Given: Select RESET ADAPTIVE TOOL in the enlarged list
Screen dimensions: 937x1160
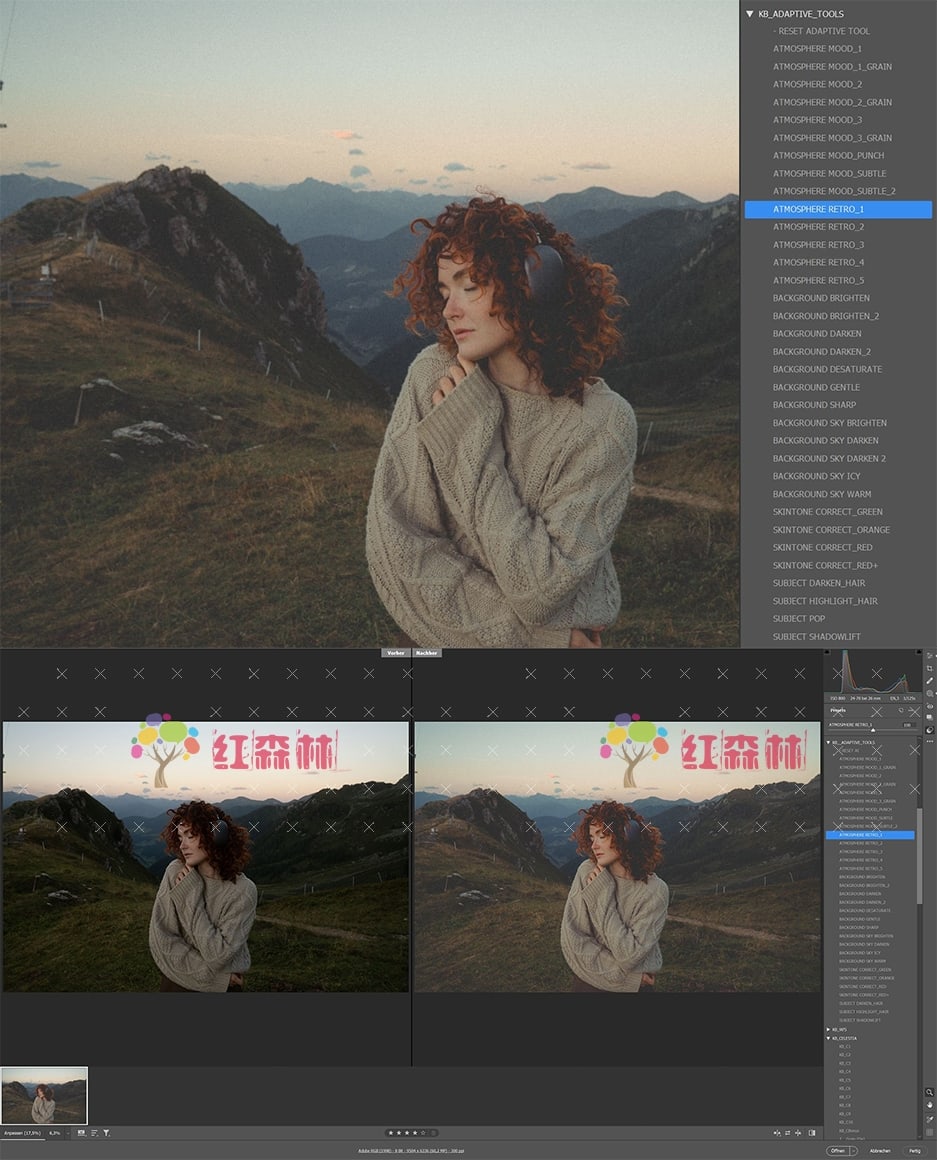Looking at the screenshot, I should pos(821,31).
